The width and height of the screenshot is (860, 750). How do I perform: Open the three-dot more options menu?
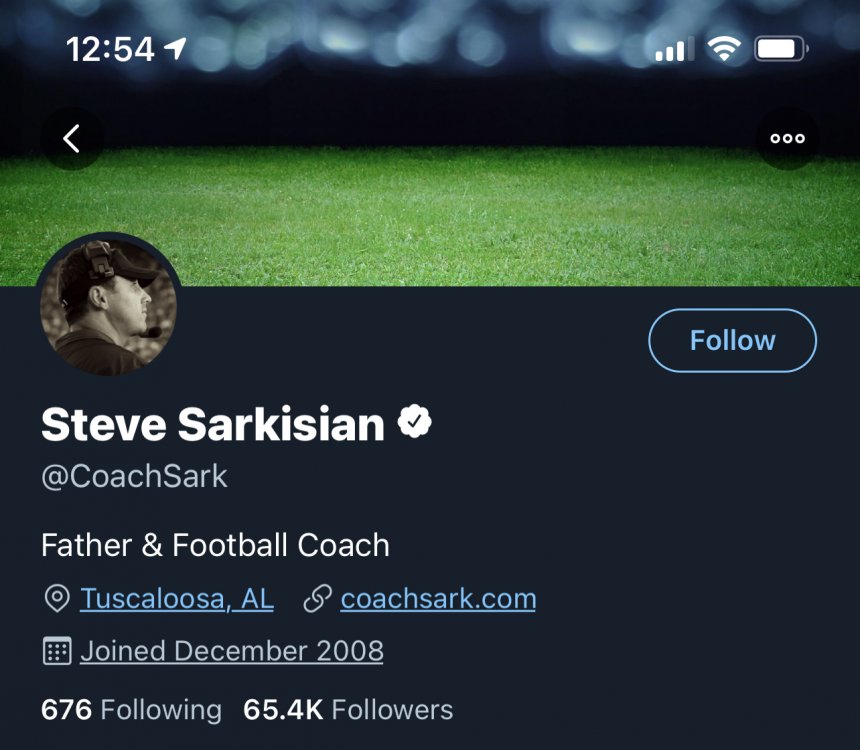click(787, 138)
